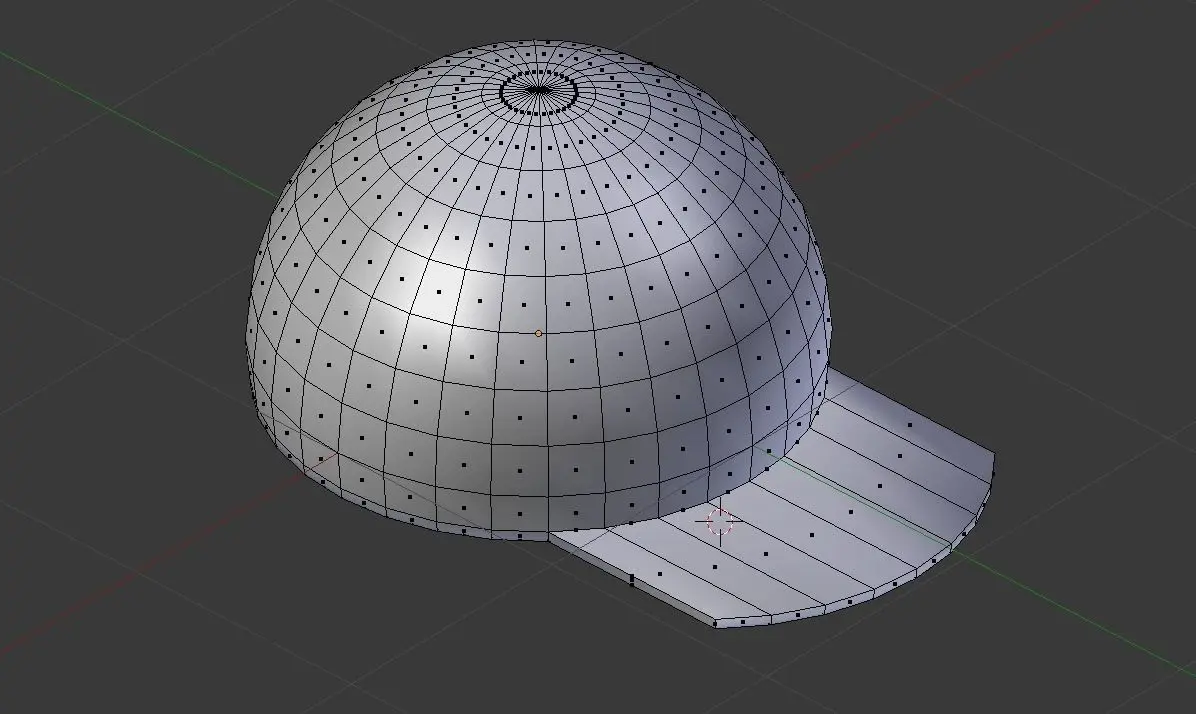Select the orange origin dot on the dome
1196x714 pixels.
tap(539, 333)
